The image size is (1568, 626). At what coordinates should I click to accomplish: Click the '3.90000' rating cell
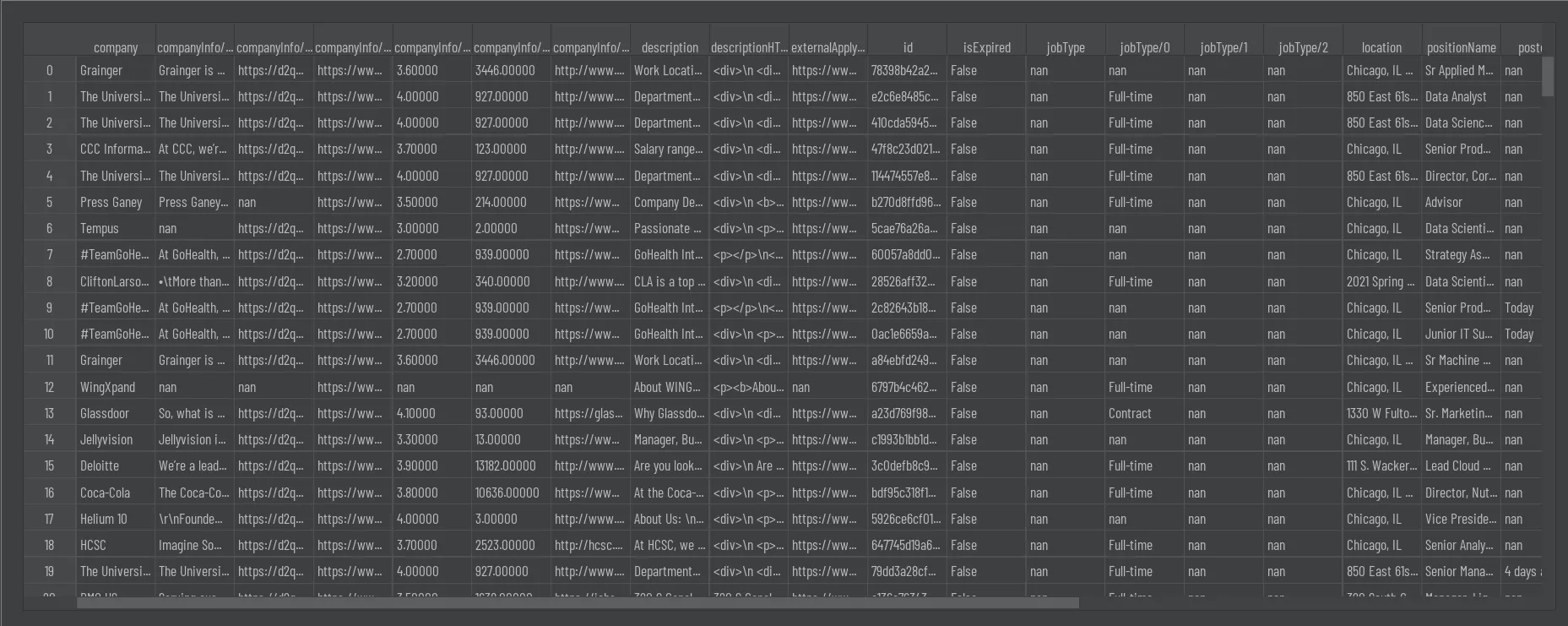tap(432, 465)
